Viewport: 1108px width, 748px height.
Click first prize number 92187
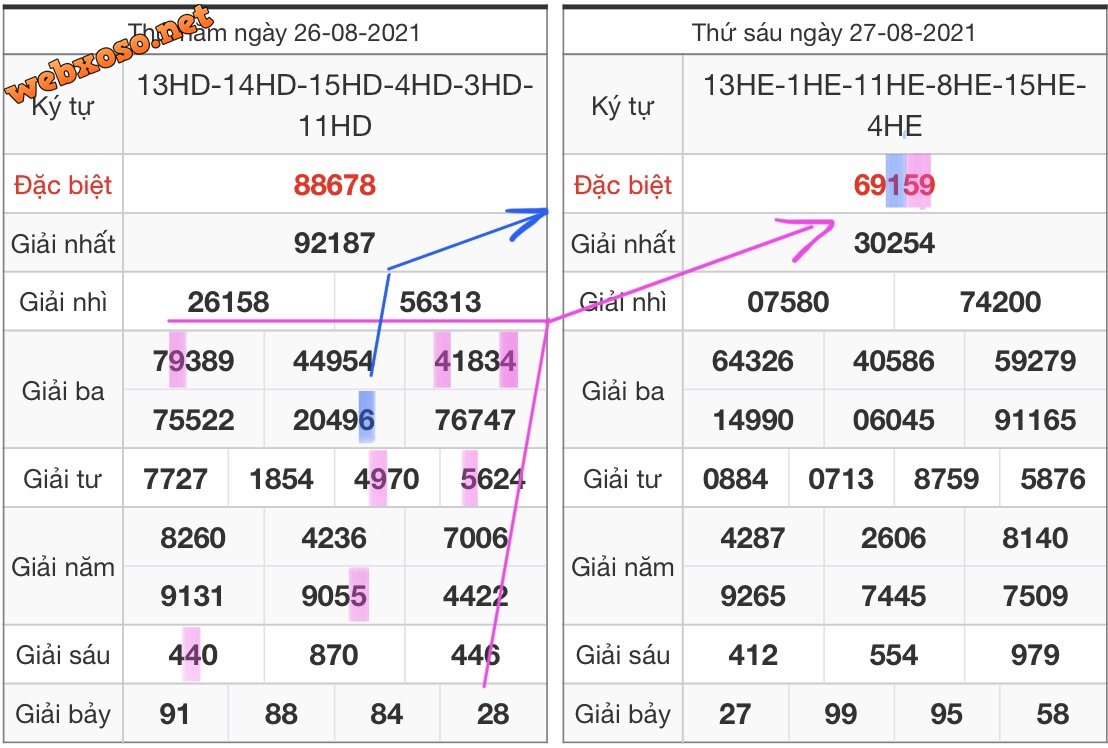pyautogui.click(x=335, y=244)
